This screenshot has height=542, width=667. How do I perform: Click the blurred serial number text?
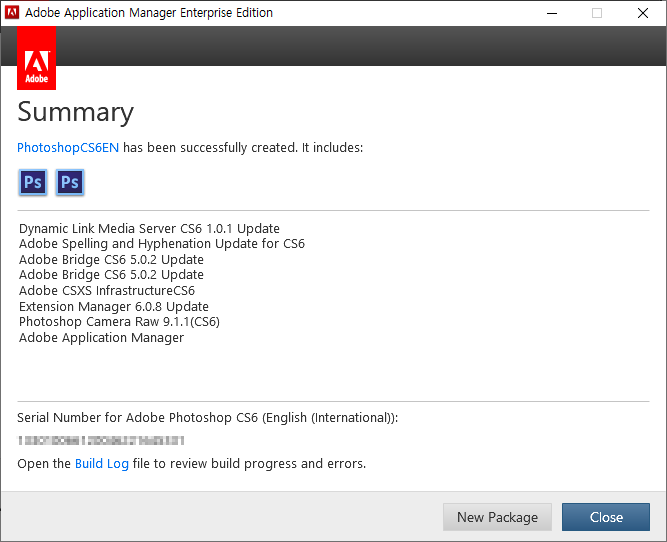pos(101,440)
